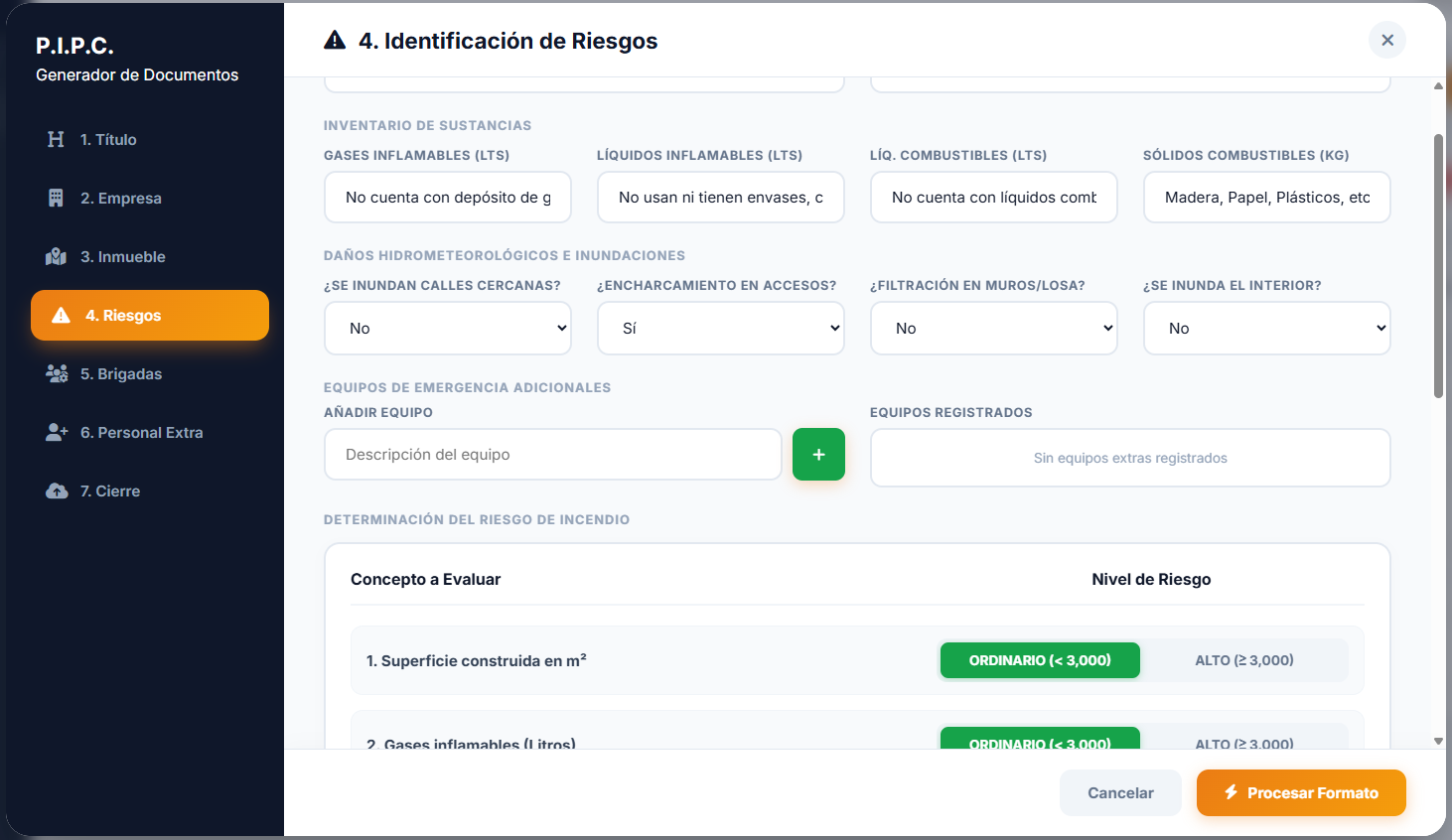This screenshot has width=1452, height=840.
Task: Select ALTO (≥ 3,000) for Superficie construida
Action: tap(1244, 660)
